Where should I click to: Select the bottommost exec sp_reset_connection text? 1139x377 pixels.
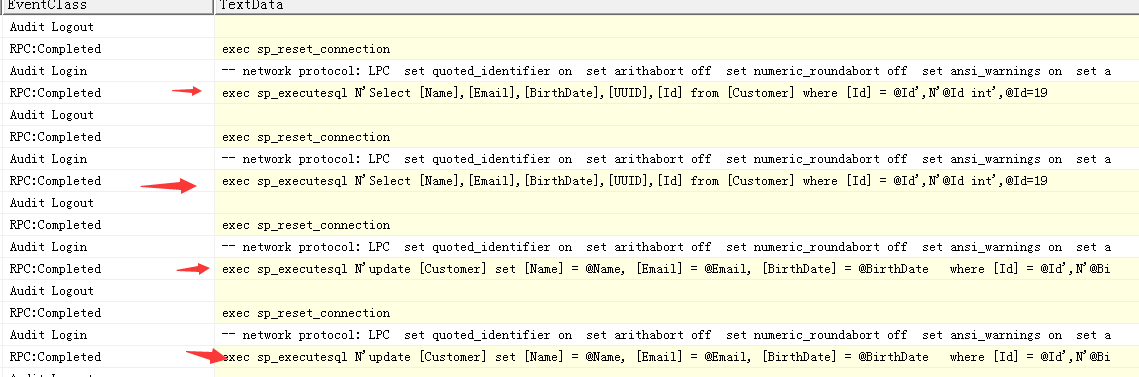306,313
